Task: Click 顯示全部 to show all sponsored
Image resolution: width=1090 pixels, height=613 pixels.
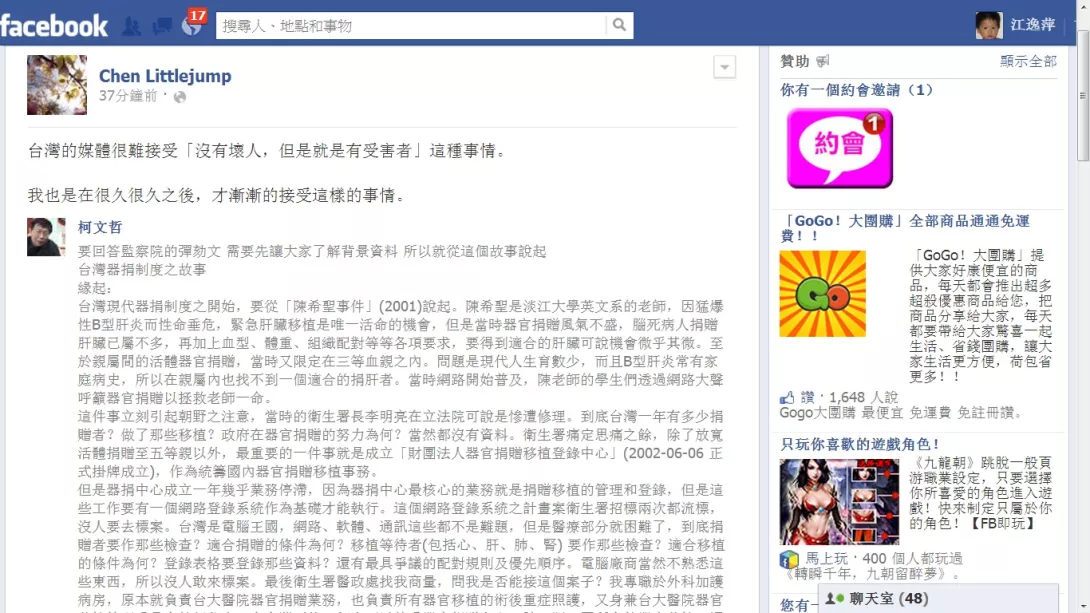Action: [x=1028, y=61]
